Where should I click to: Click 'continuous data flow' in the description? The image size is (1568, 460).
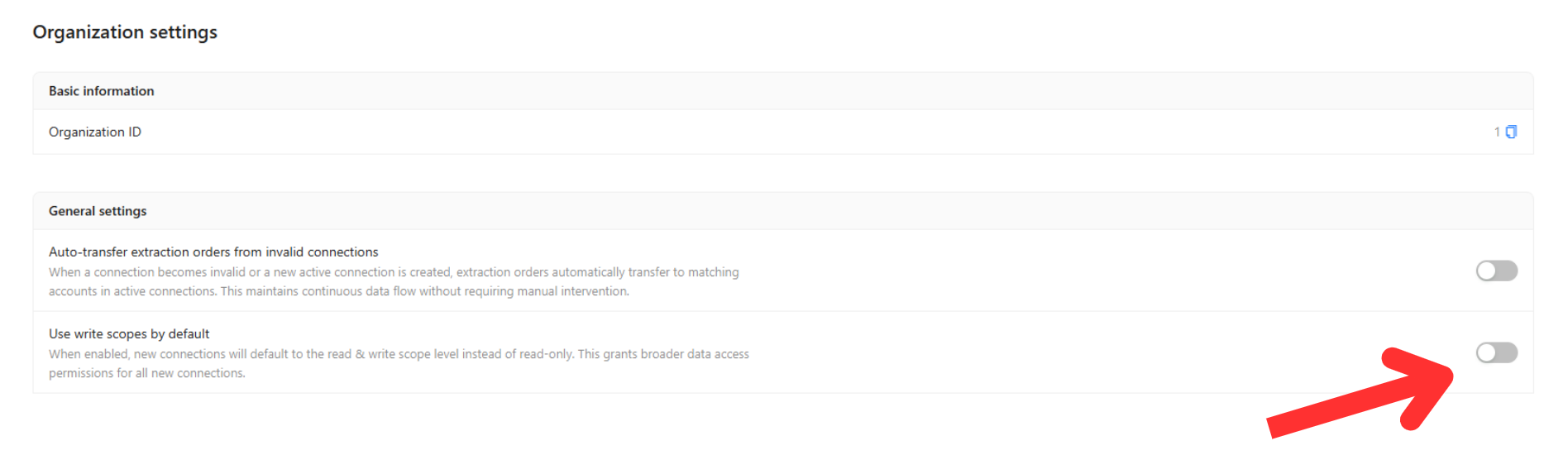pos(359,291)
